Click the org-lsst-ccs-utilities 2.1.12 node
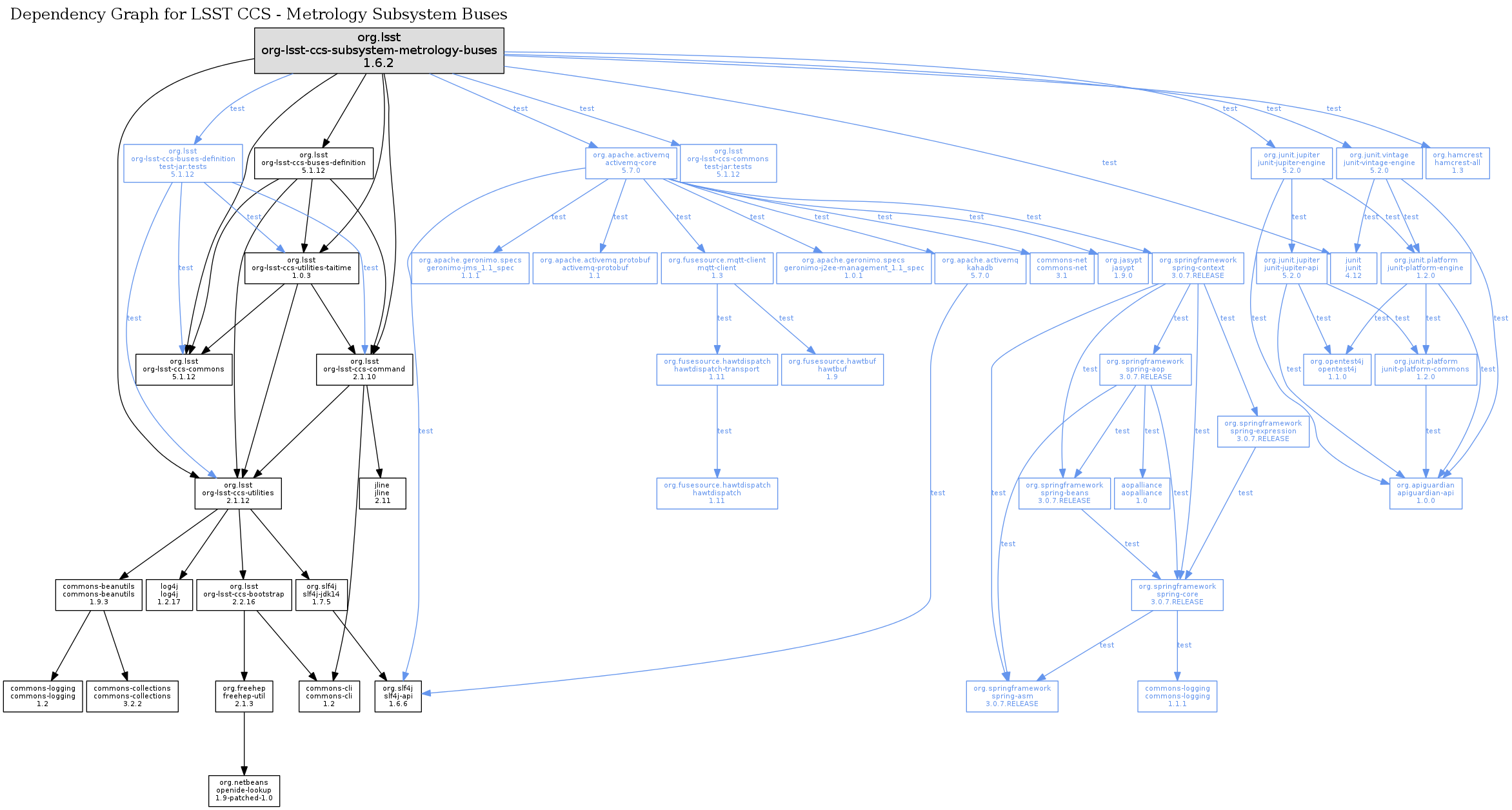The image size is (1512, 810). point(237,493)
